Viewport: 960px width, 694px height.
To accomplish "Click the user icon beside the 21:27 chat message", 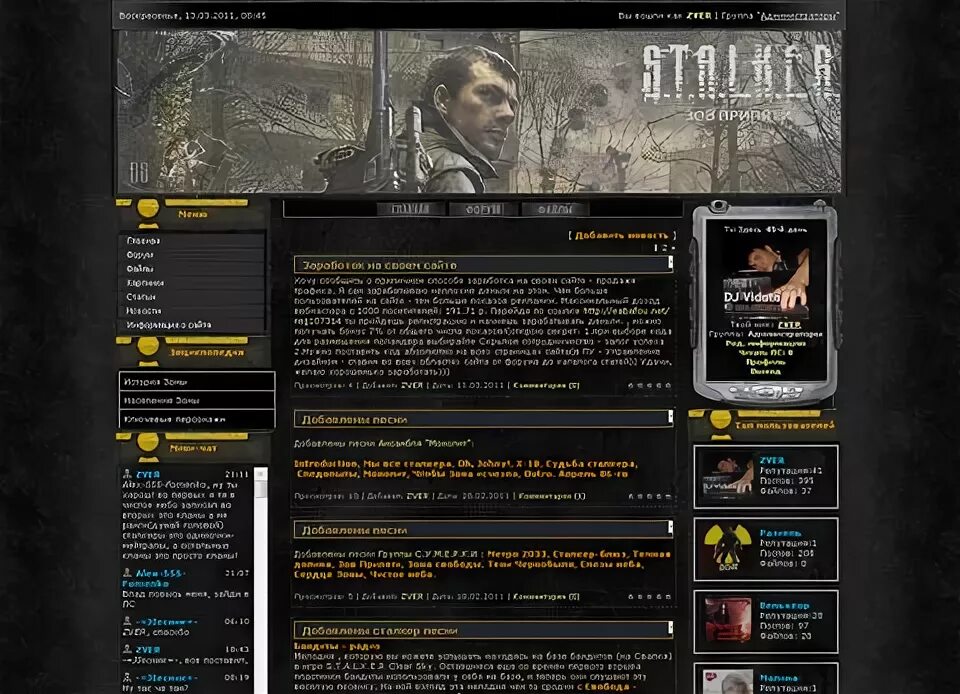I will (127, 573).
